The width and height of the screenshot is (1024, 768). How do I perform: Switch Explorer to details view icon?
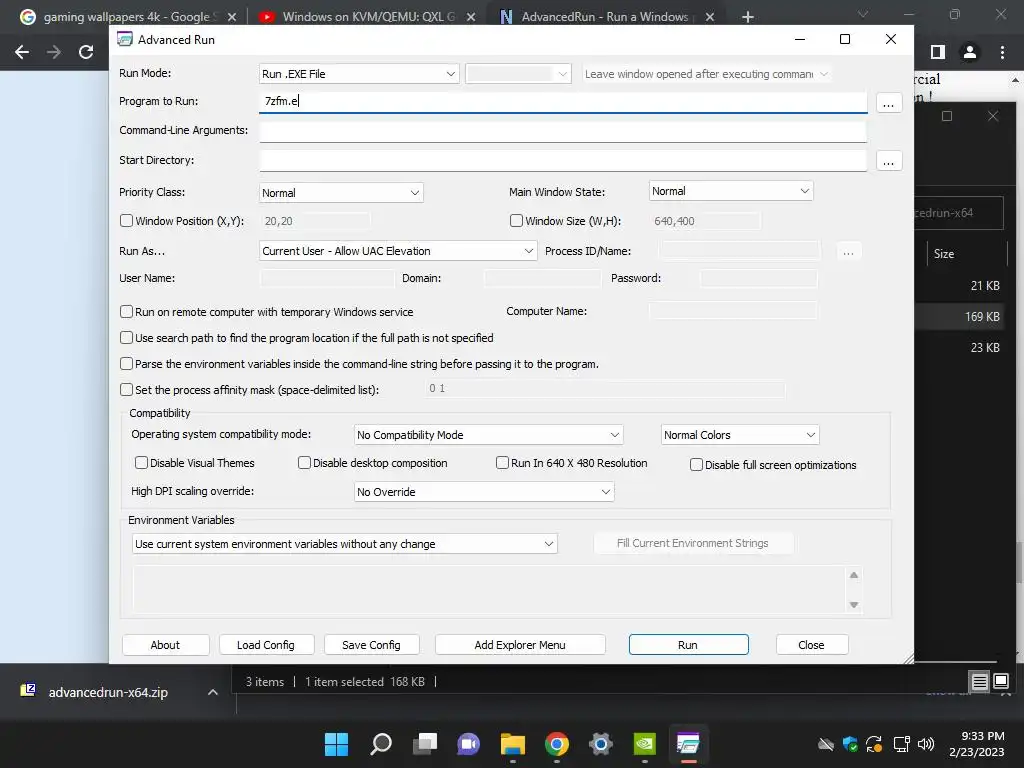point(980,682)
